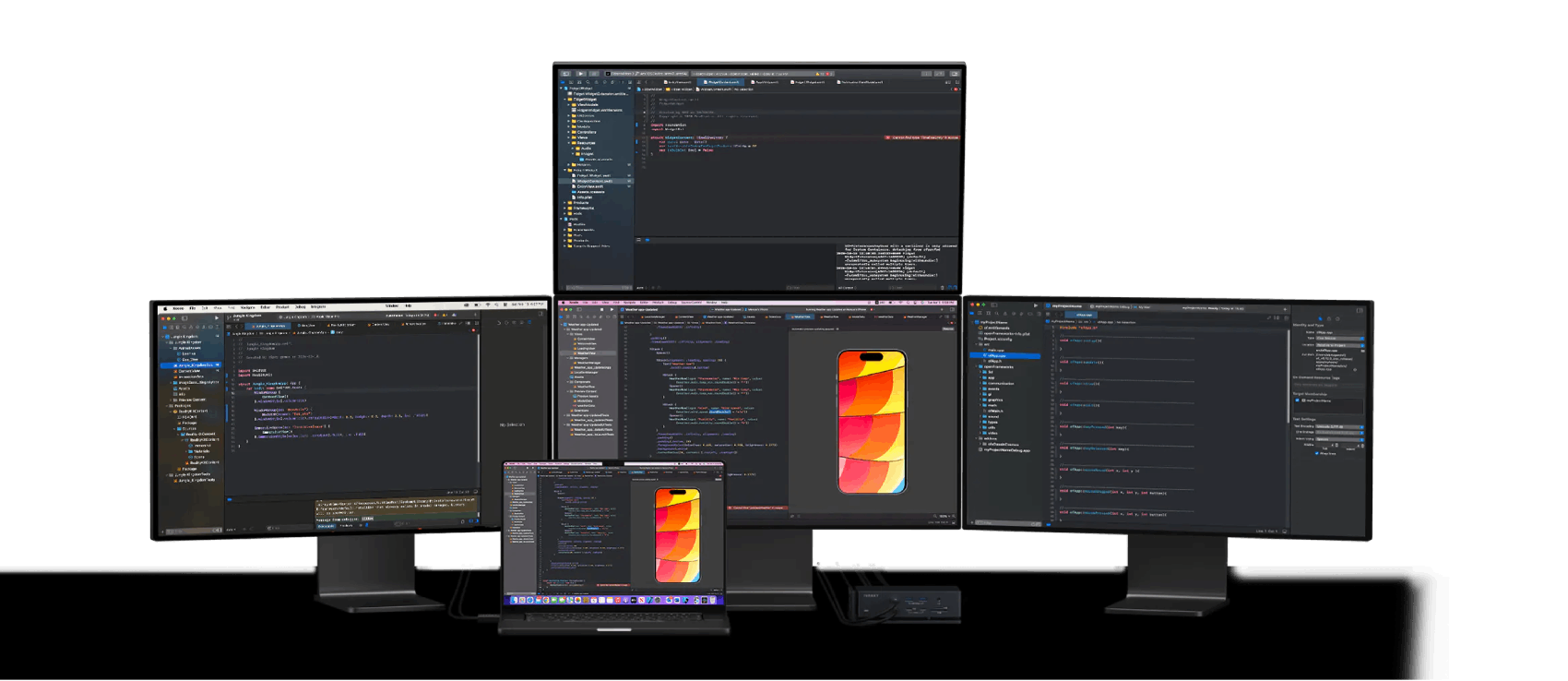The width and height of the screenshot is (1568, 681).
Task: Open Indent Using dropdown in right monitor
Action: pyautogui.click(x=1339, y=439)
